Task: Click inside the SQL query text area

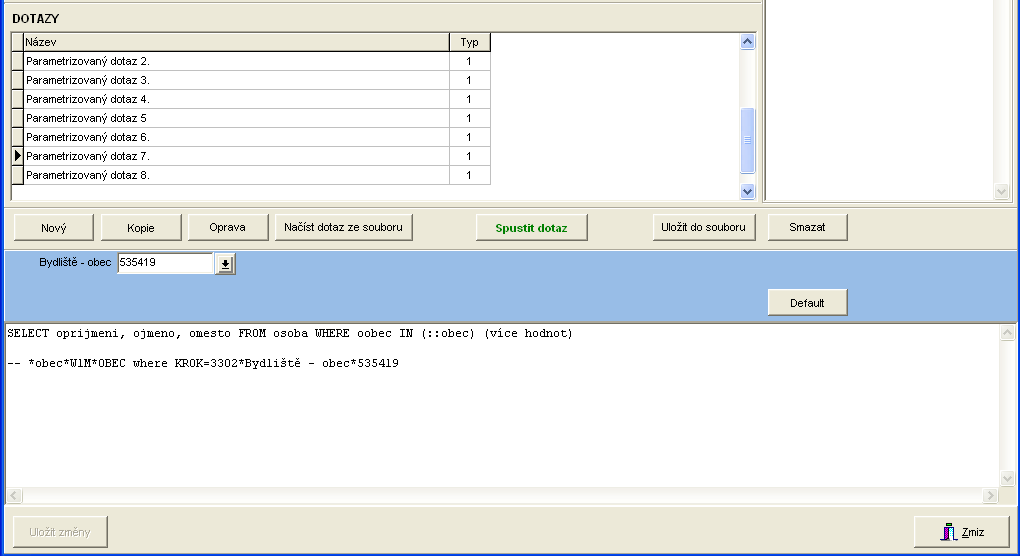Action: click(x=500, y=420)
